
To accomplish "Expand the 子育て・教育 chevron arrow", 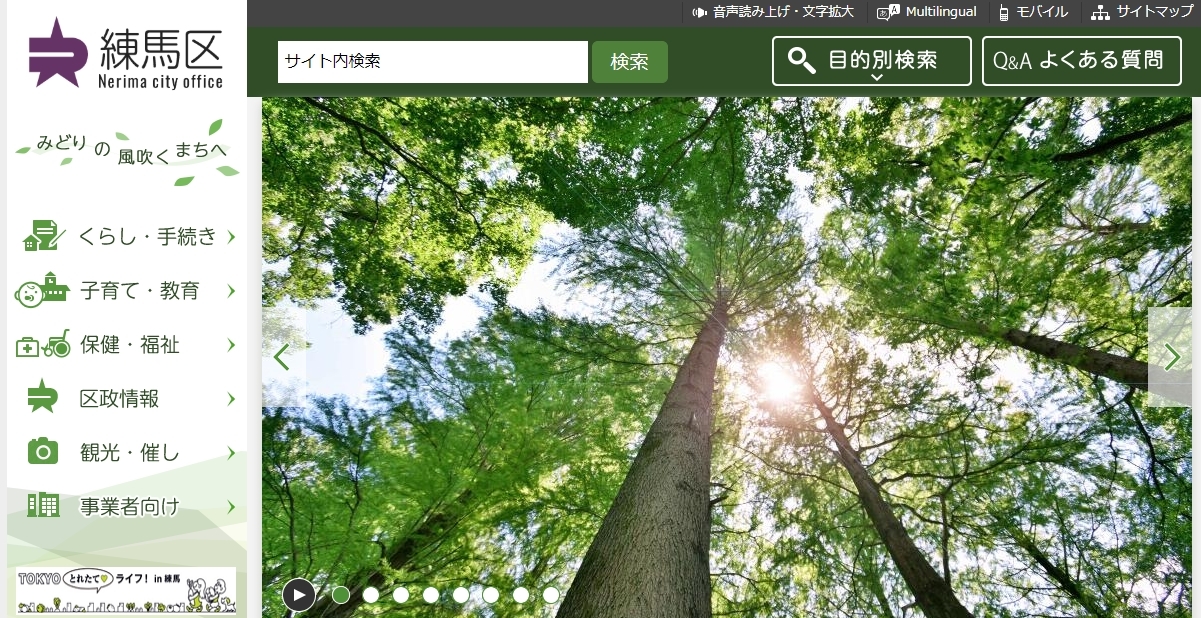I will tap(231, 291).
